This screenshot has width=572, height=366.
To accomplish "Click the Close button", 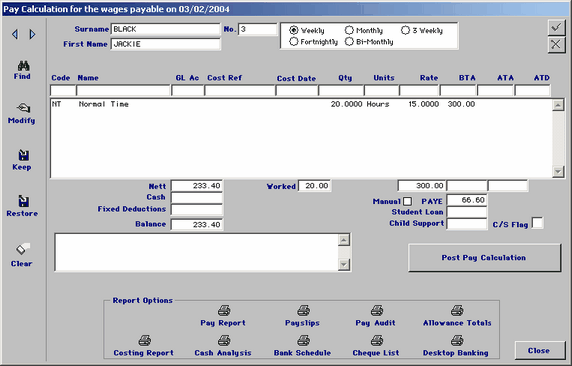I will point(539,350).
